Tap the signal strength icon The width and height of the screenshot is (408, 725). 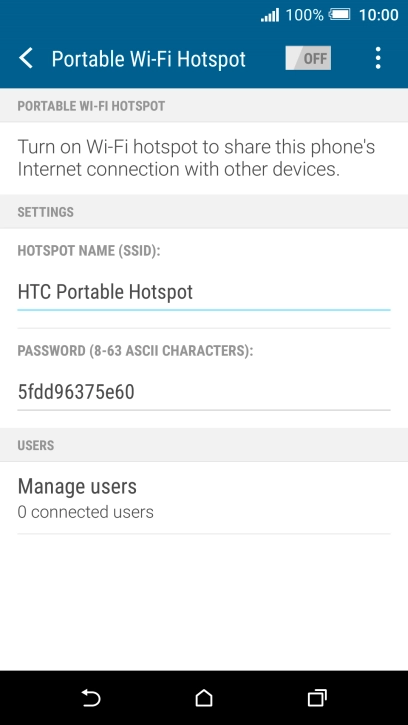click(x=270, y=15)
